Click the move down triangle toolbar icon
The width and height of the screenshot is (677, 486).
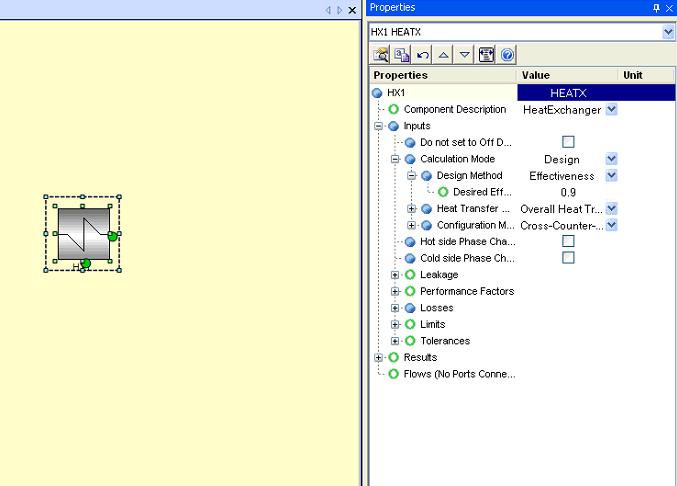tap(465, 55)
